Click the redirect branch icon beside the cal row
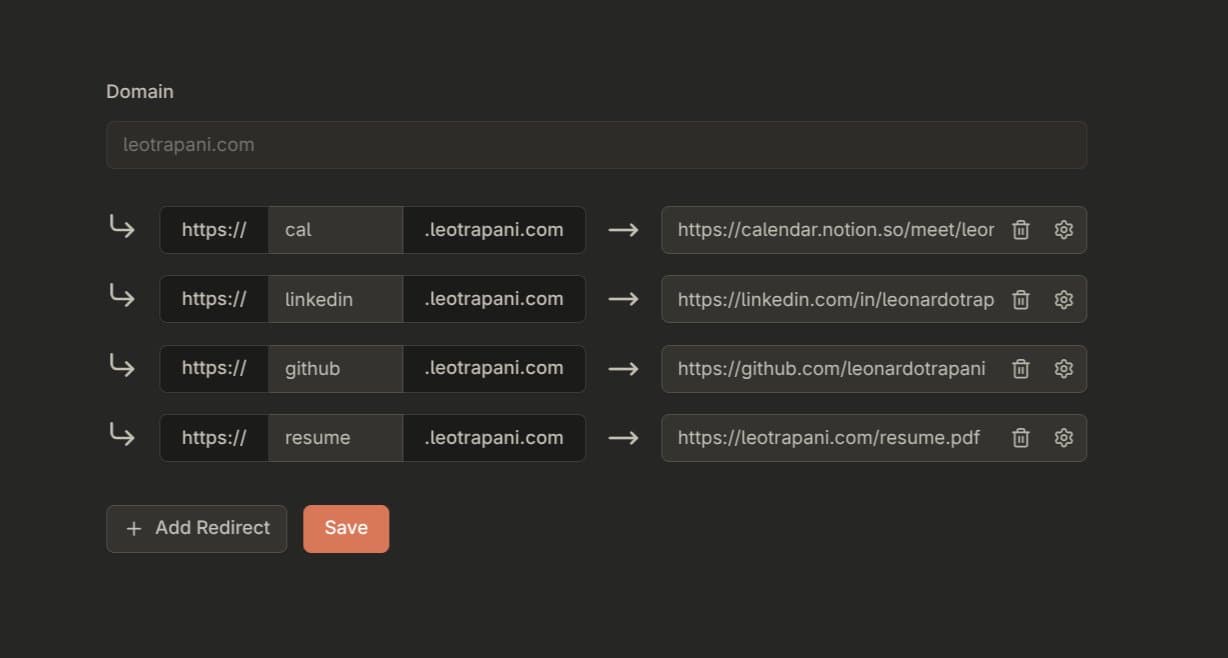 120,228
